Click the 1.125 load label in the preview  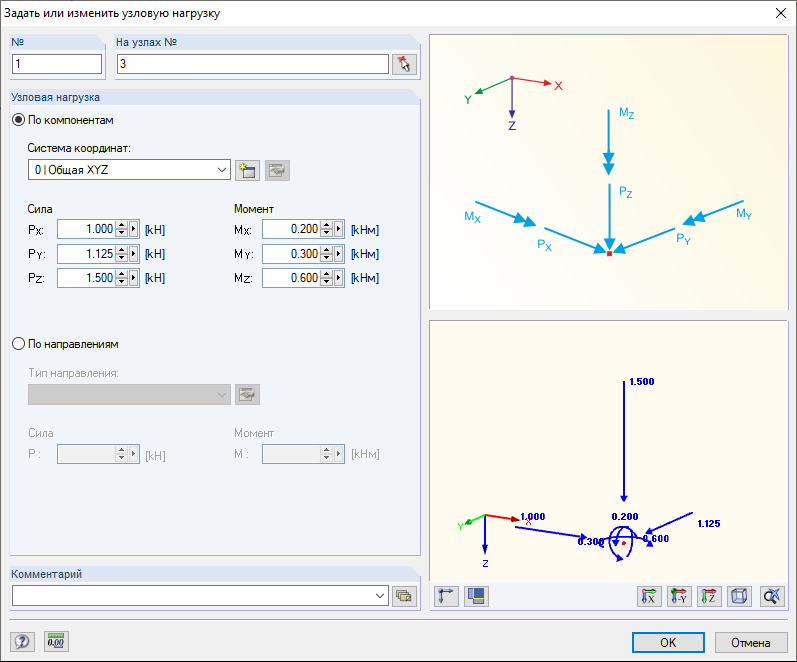coord(709,524)
